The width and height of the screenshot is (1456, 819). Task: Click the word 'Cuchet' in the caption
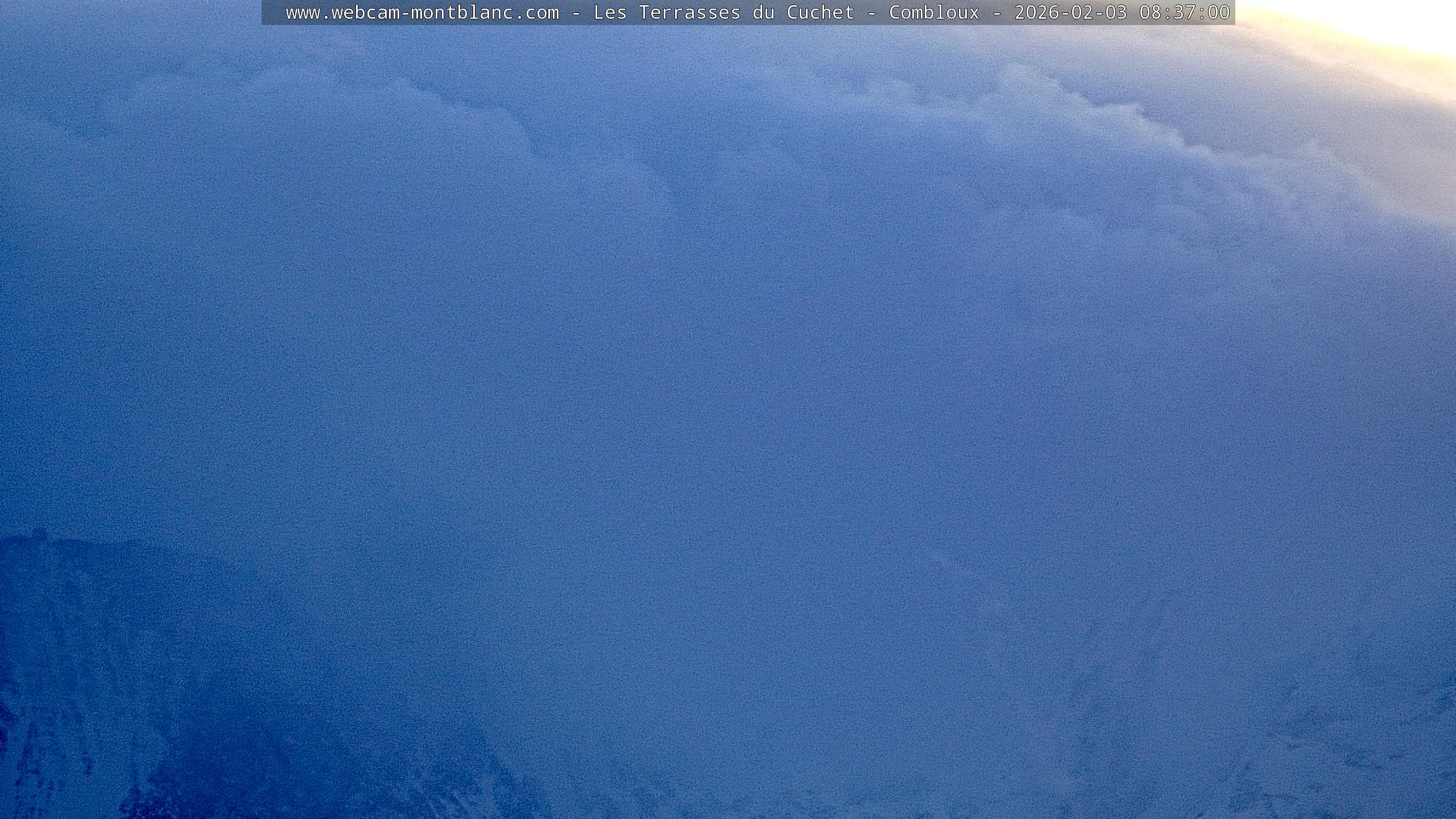coord(820,13)
